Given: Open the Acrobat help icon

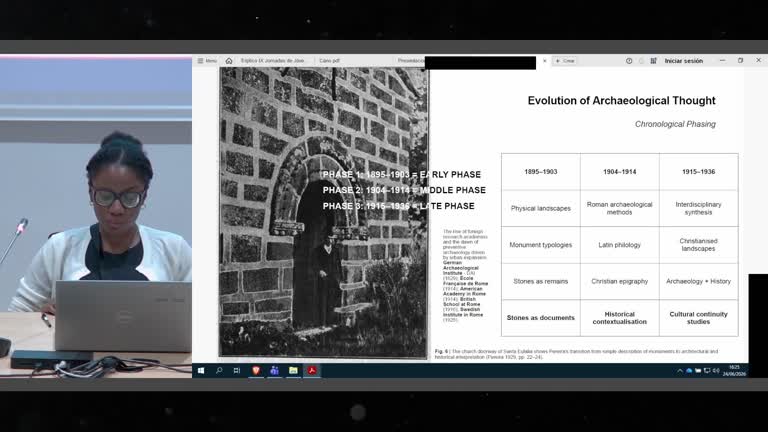Looking at the screenshot, I should point(629,61).
